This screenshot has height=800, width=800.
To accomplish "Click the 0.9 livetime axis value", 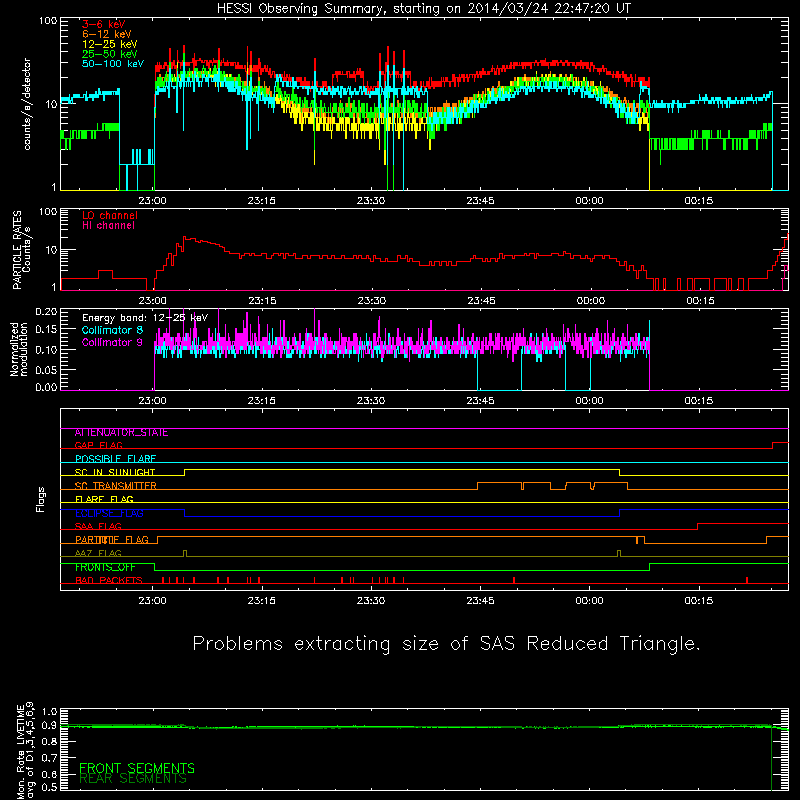I will click(x=49, y=725).
